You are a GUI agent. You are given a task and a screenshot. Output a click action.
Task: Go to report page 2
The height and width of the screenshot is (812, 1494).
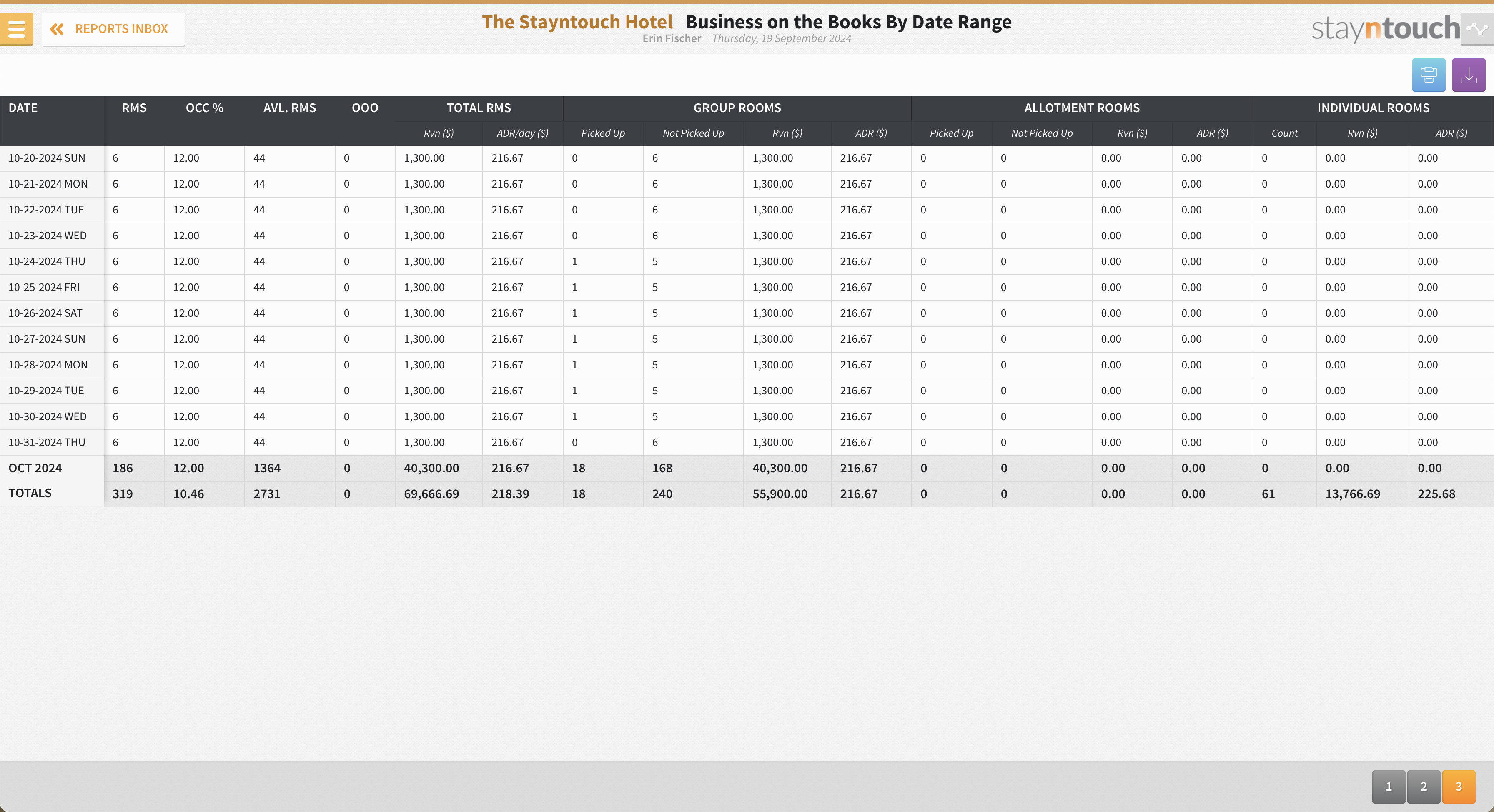tap(1423, 787)
